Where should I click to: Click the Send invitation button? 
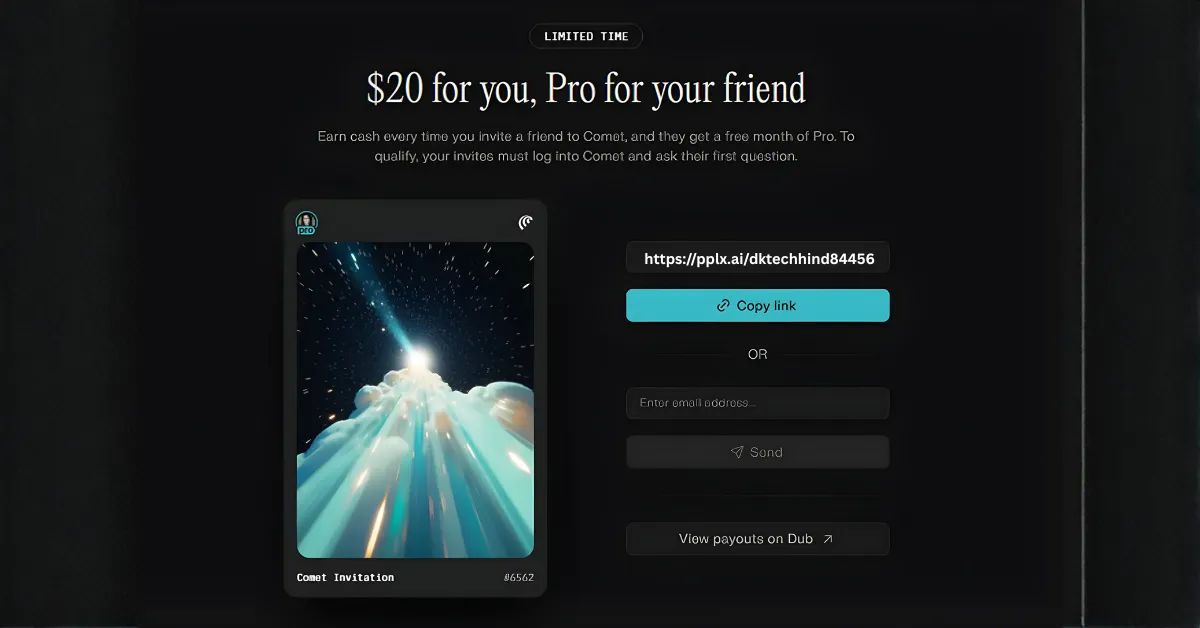pos(757,452)
